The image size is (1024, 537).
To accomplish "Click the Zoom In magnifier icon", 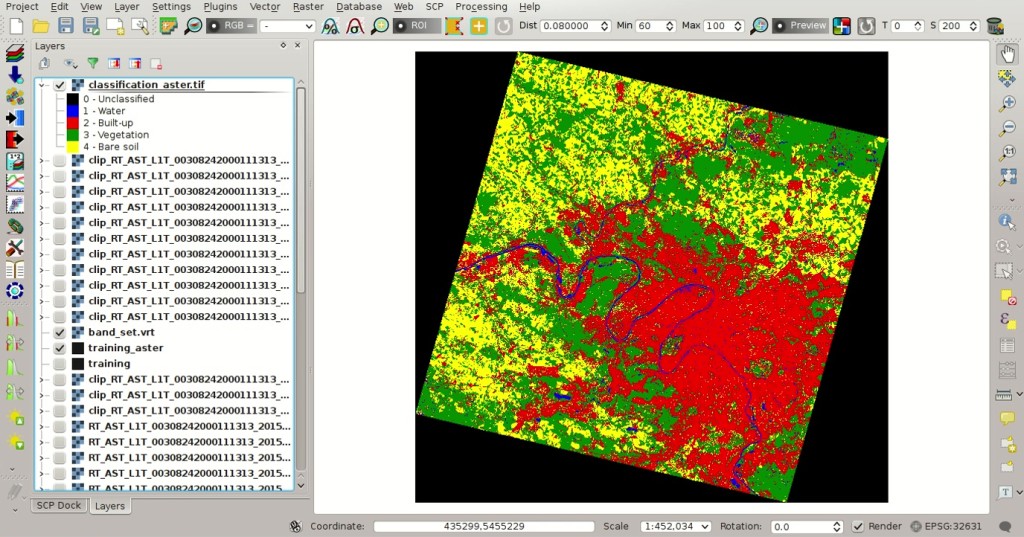I will coord(1008,103).
